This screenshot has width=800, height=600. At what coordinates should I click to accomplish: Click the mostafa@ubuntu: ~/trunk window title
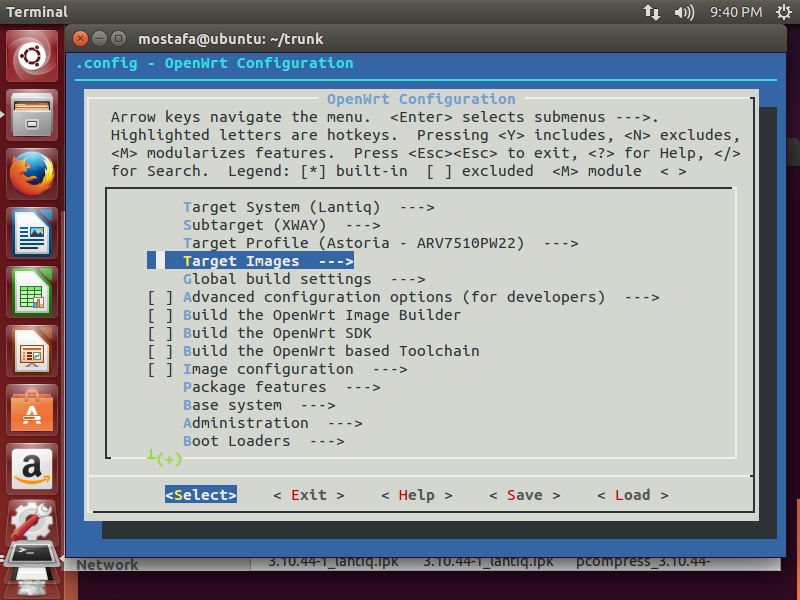point(231,39)
